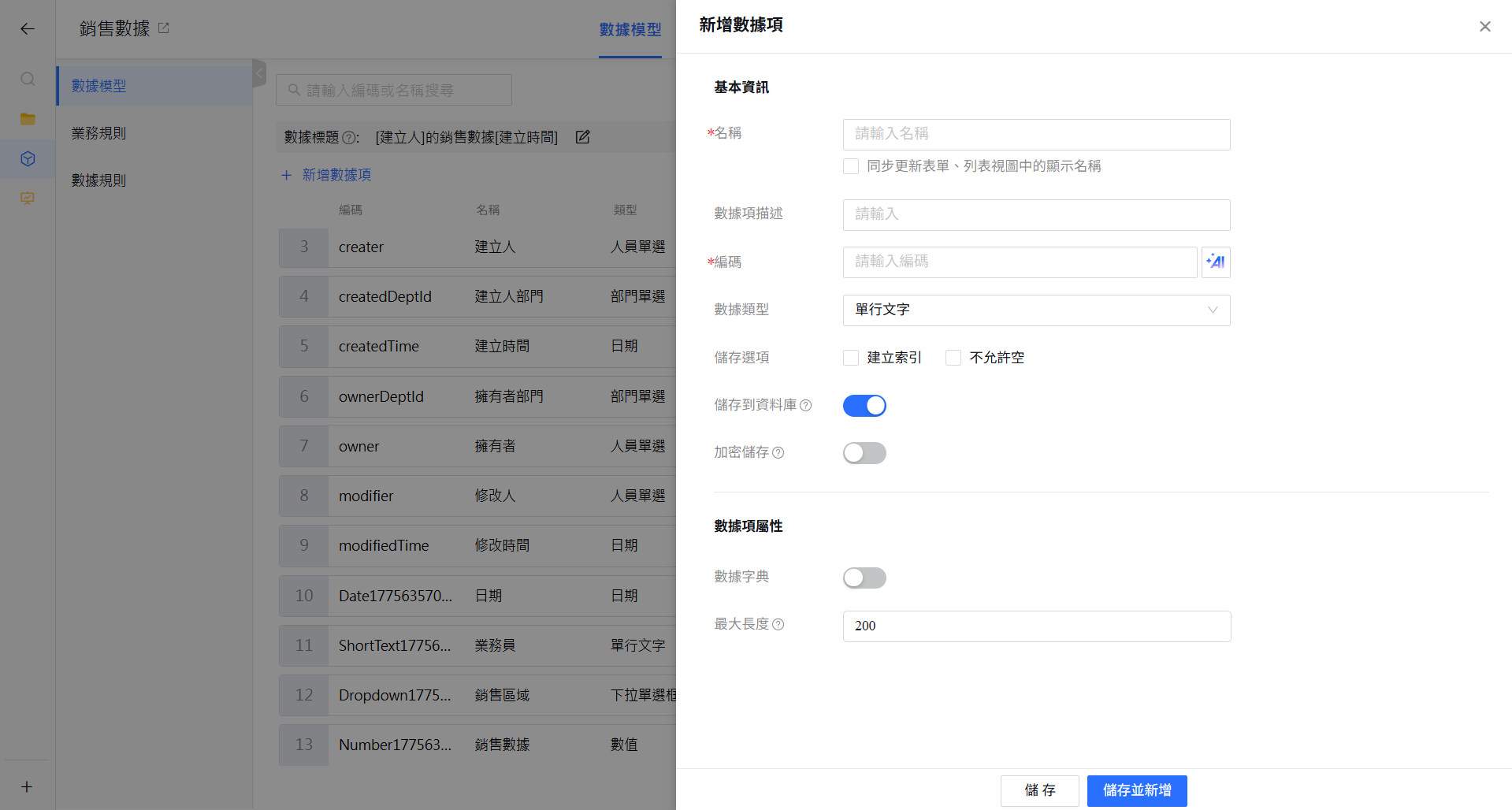
Task: Open the presentation board sidebar icon
Action: point(28,199)
